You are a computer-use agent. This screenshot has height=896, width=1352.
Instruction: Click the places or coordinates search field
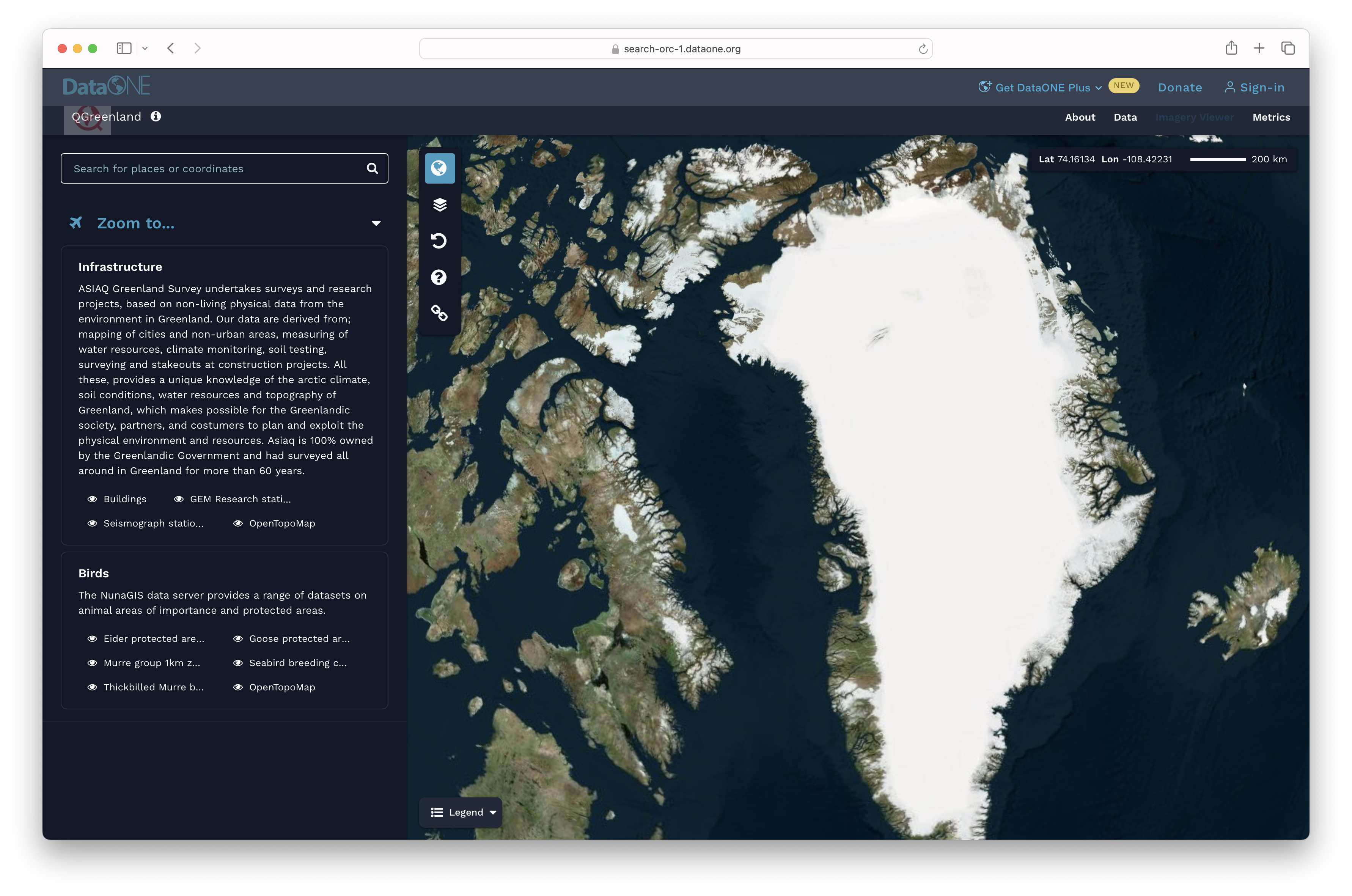click(211, 168)
